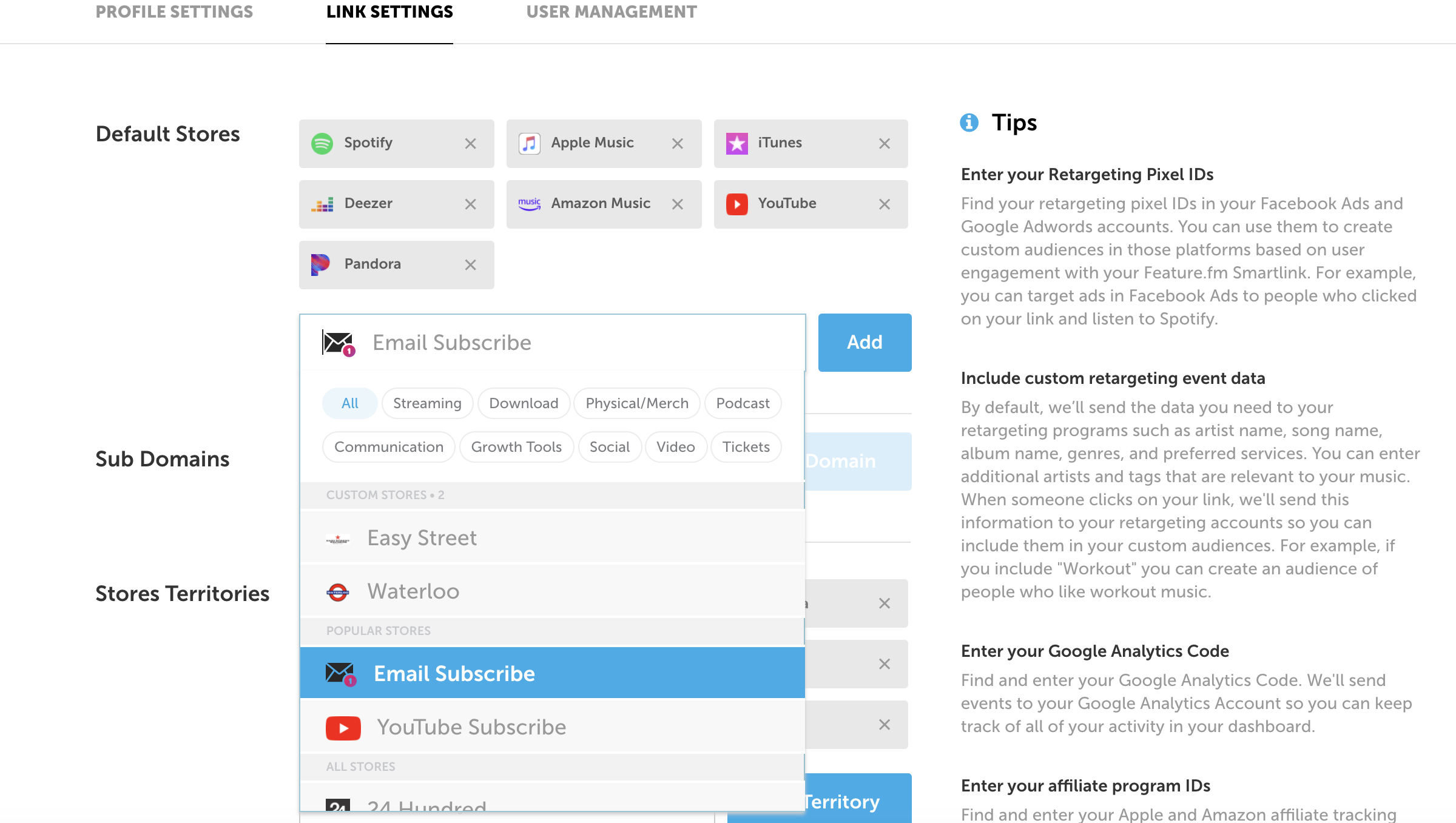Focus the Email Subscribe store search field
The image size is (1456, 823).
pos(553,343)
